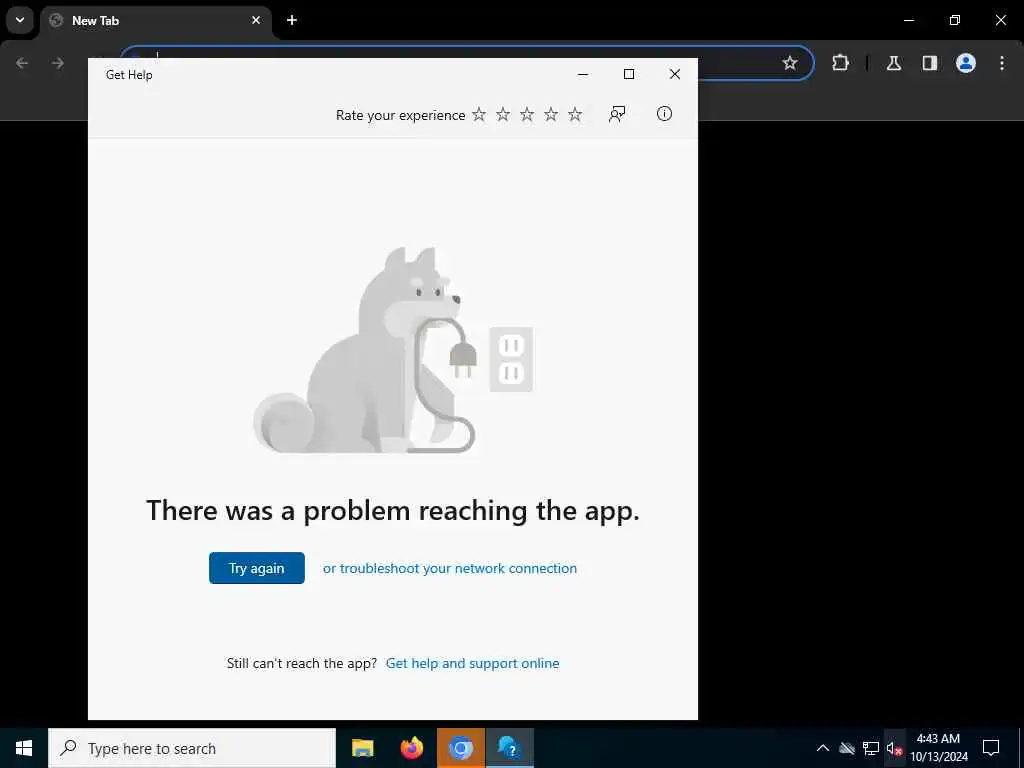This screenshot has width=1024, height=768.
Task: Rate experience with the fourth star
Action: coord(551,115)
